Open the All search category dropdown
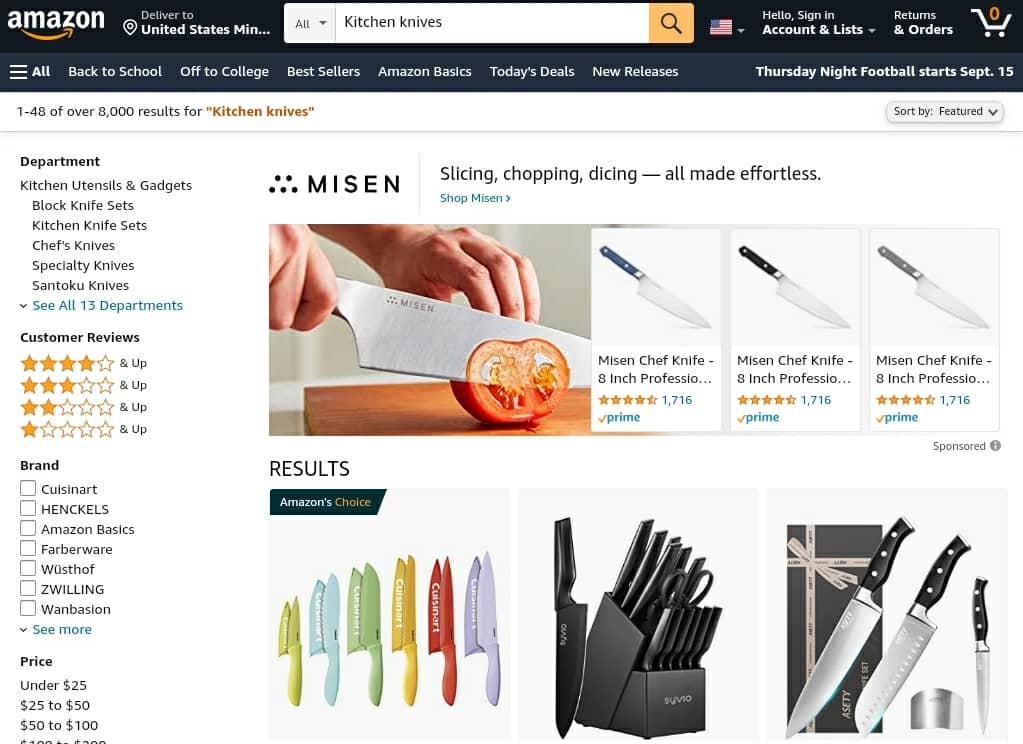 tap(310, 23)
